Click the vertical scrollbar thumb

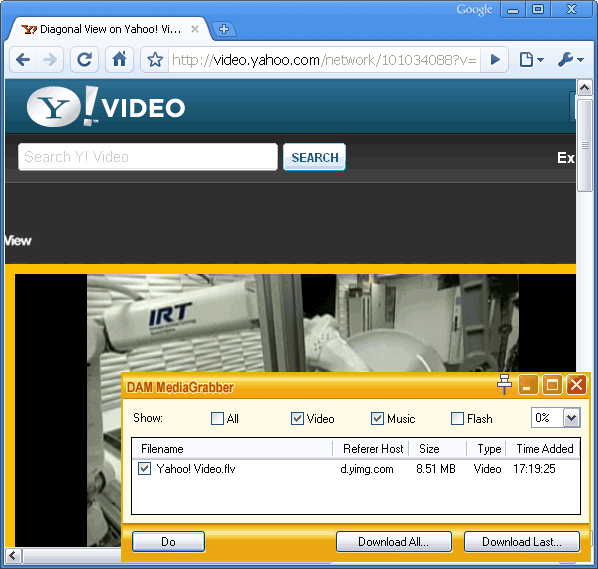(x=584, y=145)
